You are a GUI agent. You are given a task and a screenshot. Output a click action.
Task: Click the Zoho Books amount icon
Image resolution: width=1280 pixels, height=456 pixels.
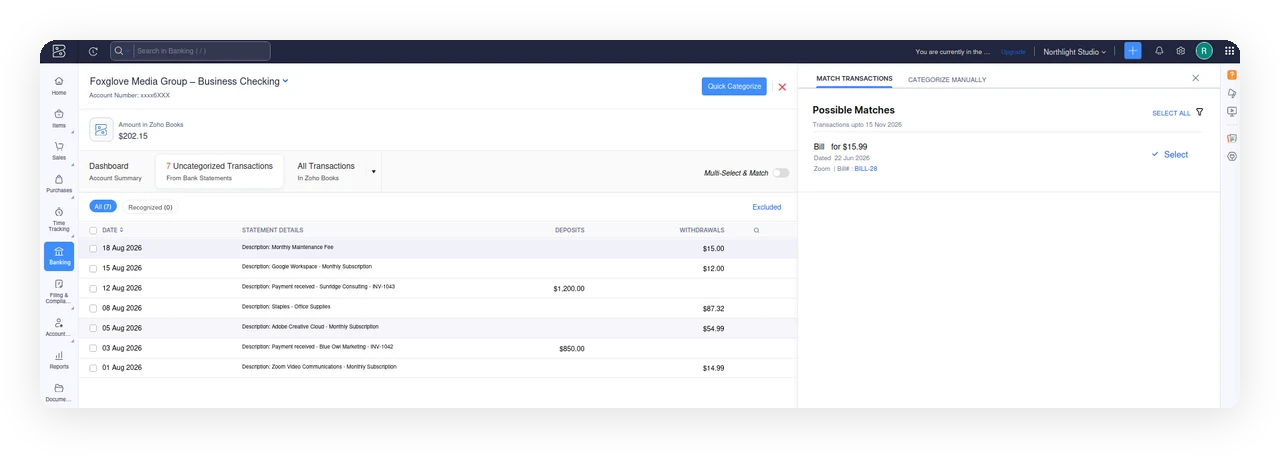pyautogui.click(x=101, y=130)
